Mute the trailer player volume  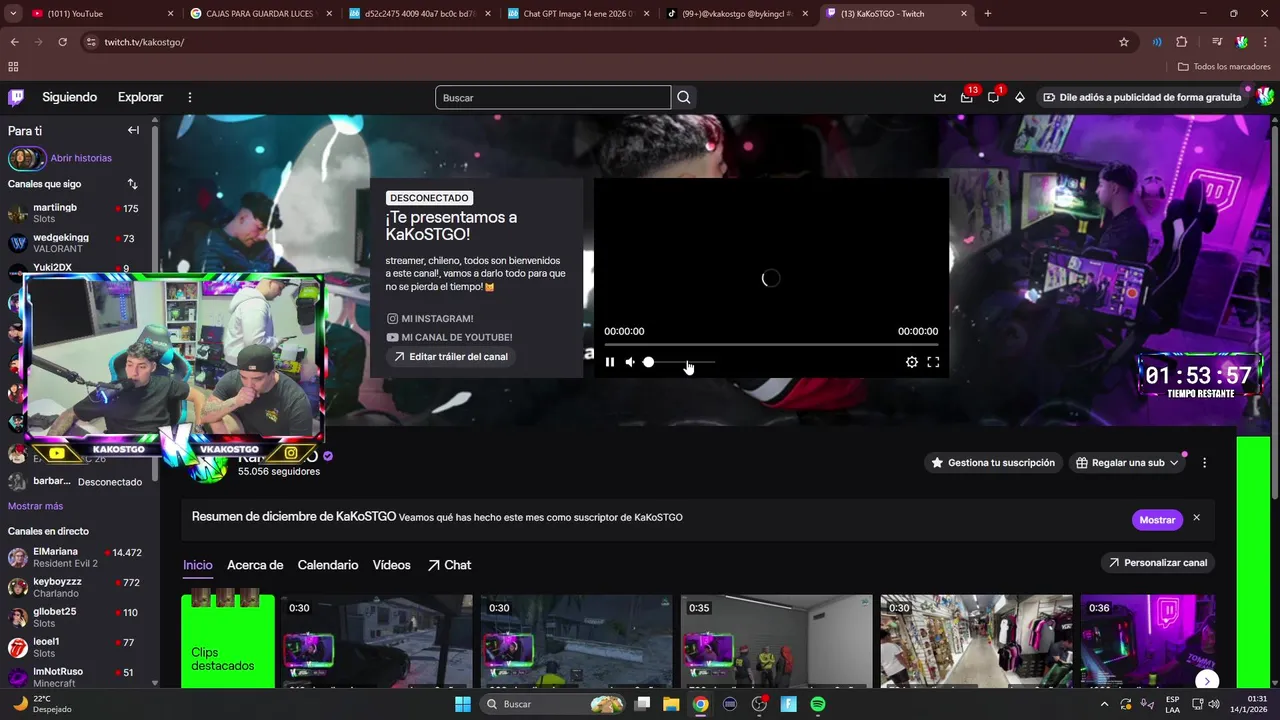point(630,362)
